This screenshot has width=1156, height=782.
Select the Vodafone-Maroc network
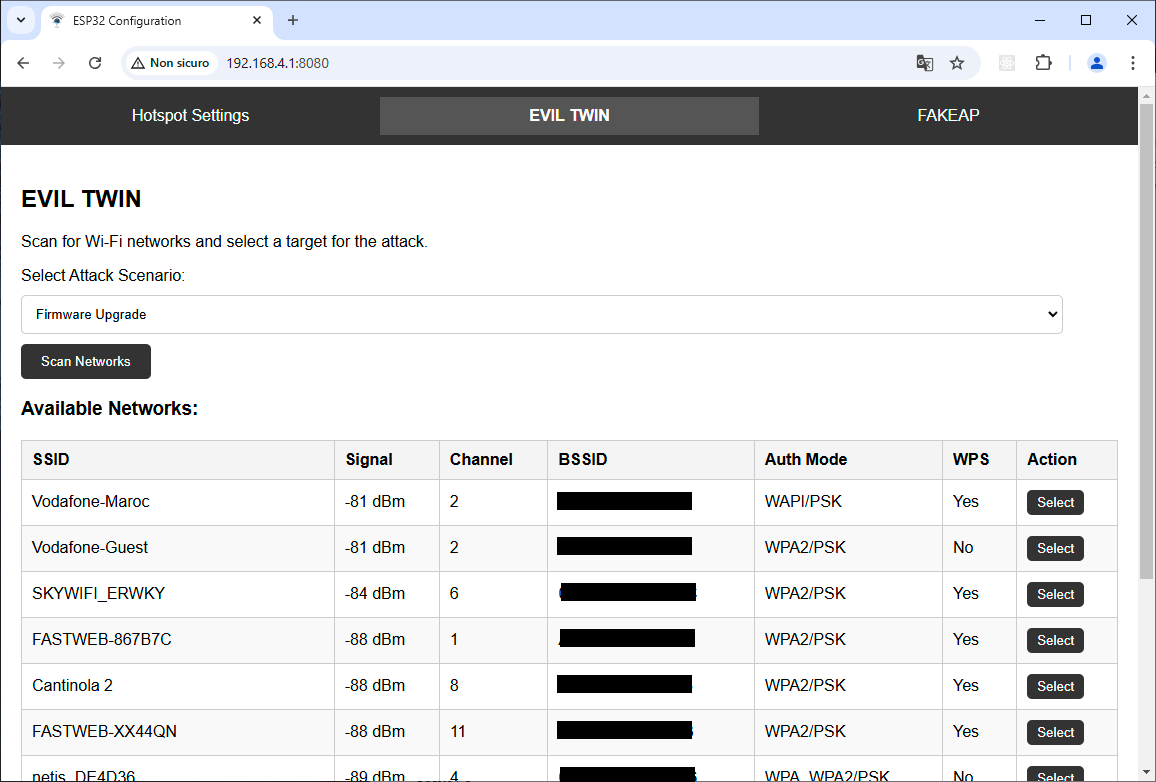tap(1055, 503)
